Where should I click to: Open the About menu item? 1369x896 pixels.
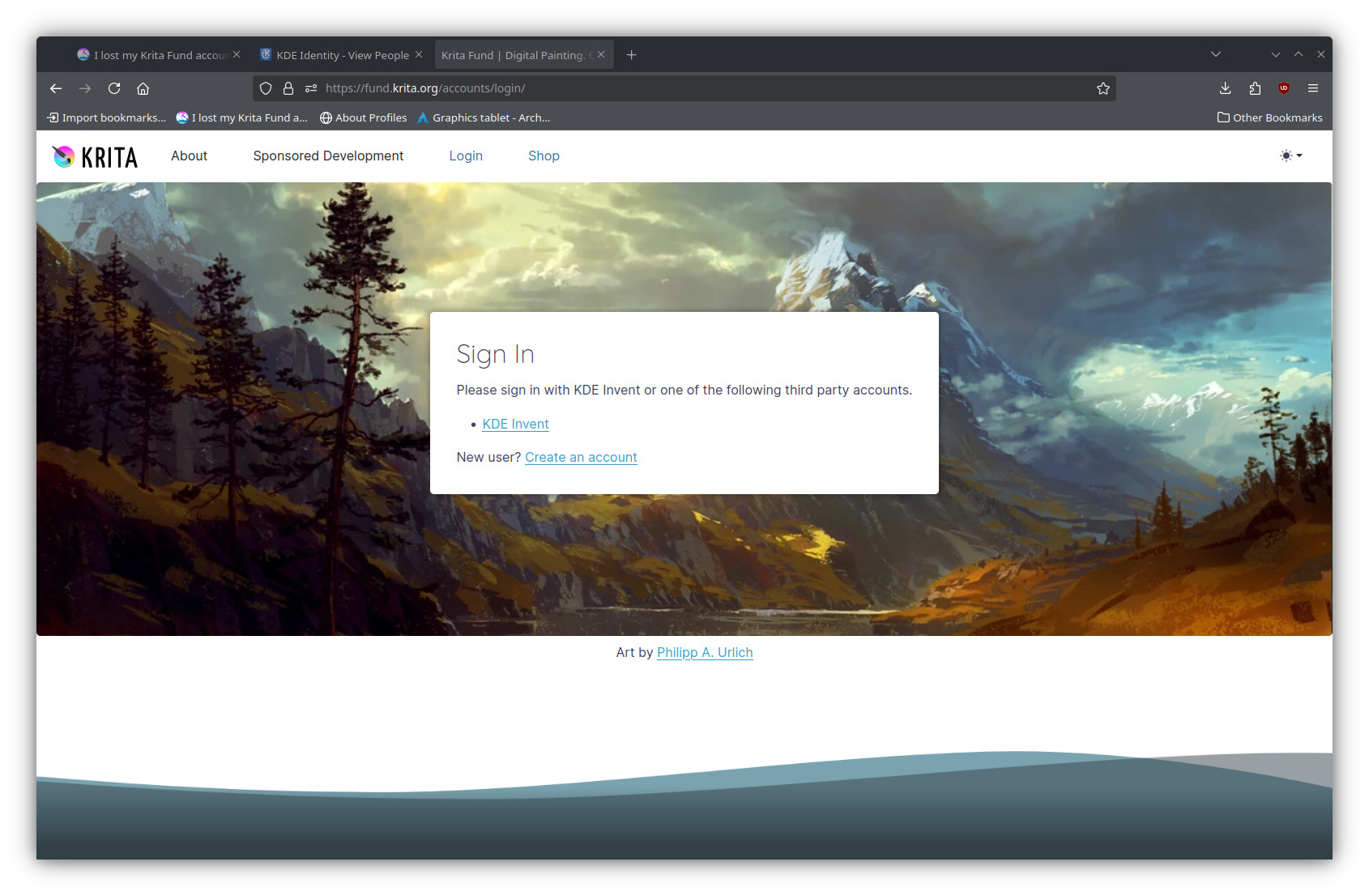(189, 156)
